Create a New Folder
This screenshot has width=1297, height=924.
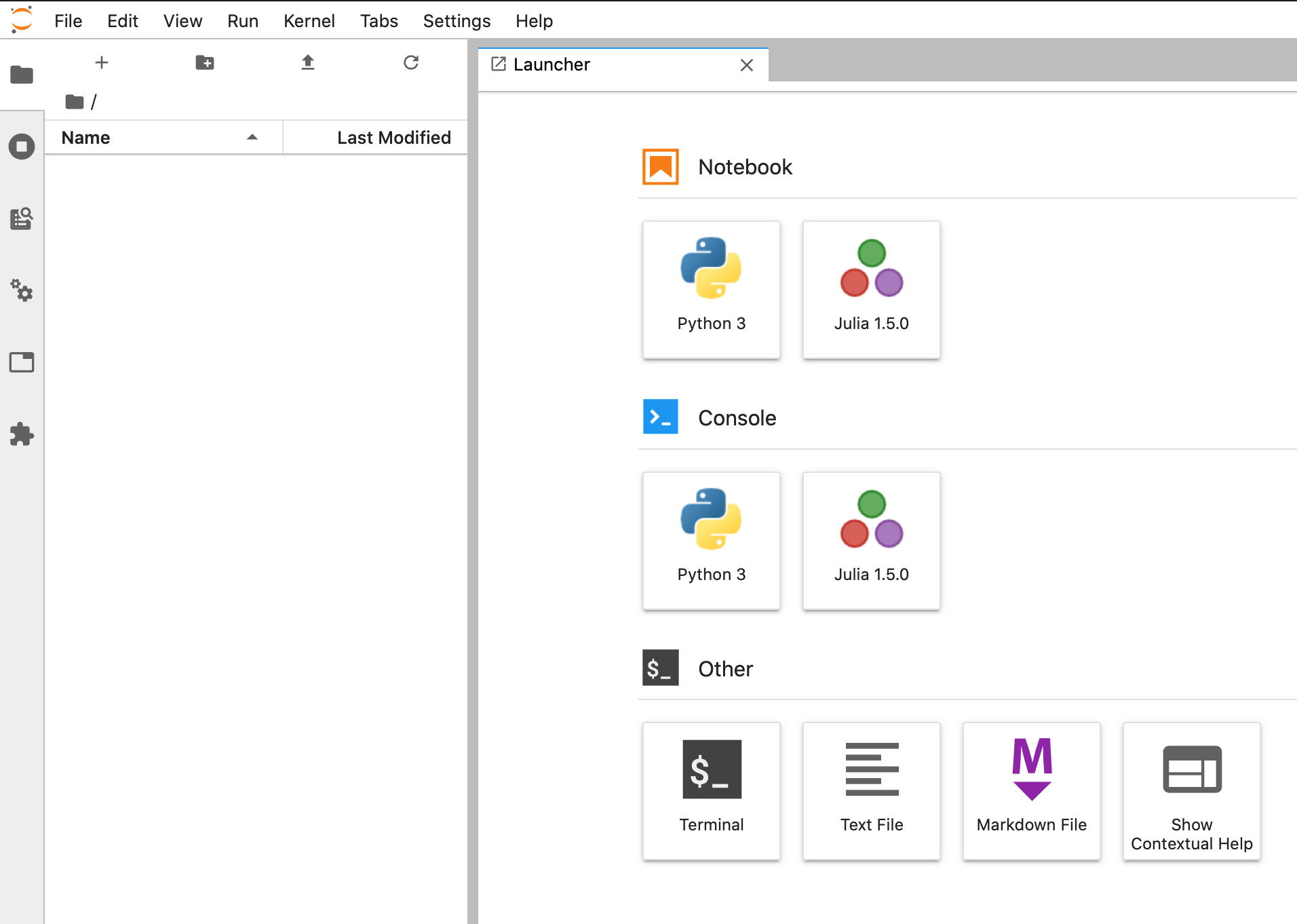pos(205,63)
